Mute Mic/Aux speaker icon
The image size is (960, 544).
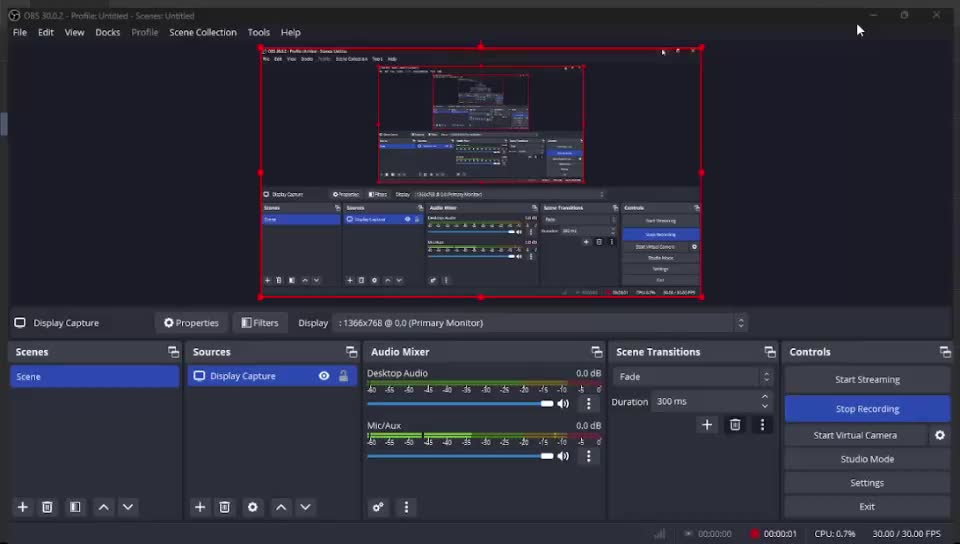[x=563, y=456]
